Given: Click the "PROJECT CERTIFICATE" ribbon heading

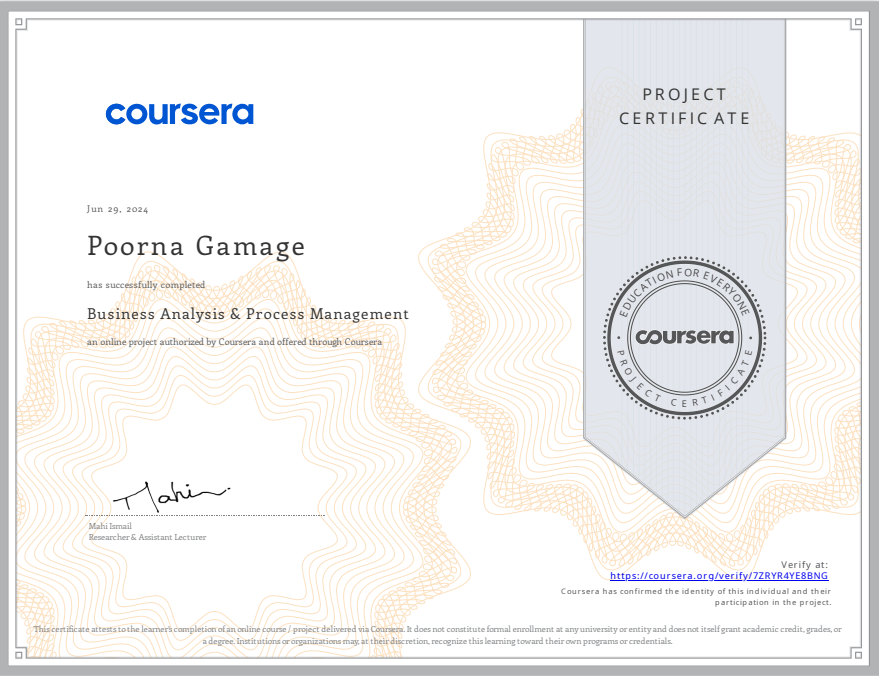Looking at the screenshot, I should (684, 107).
